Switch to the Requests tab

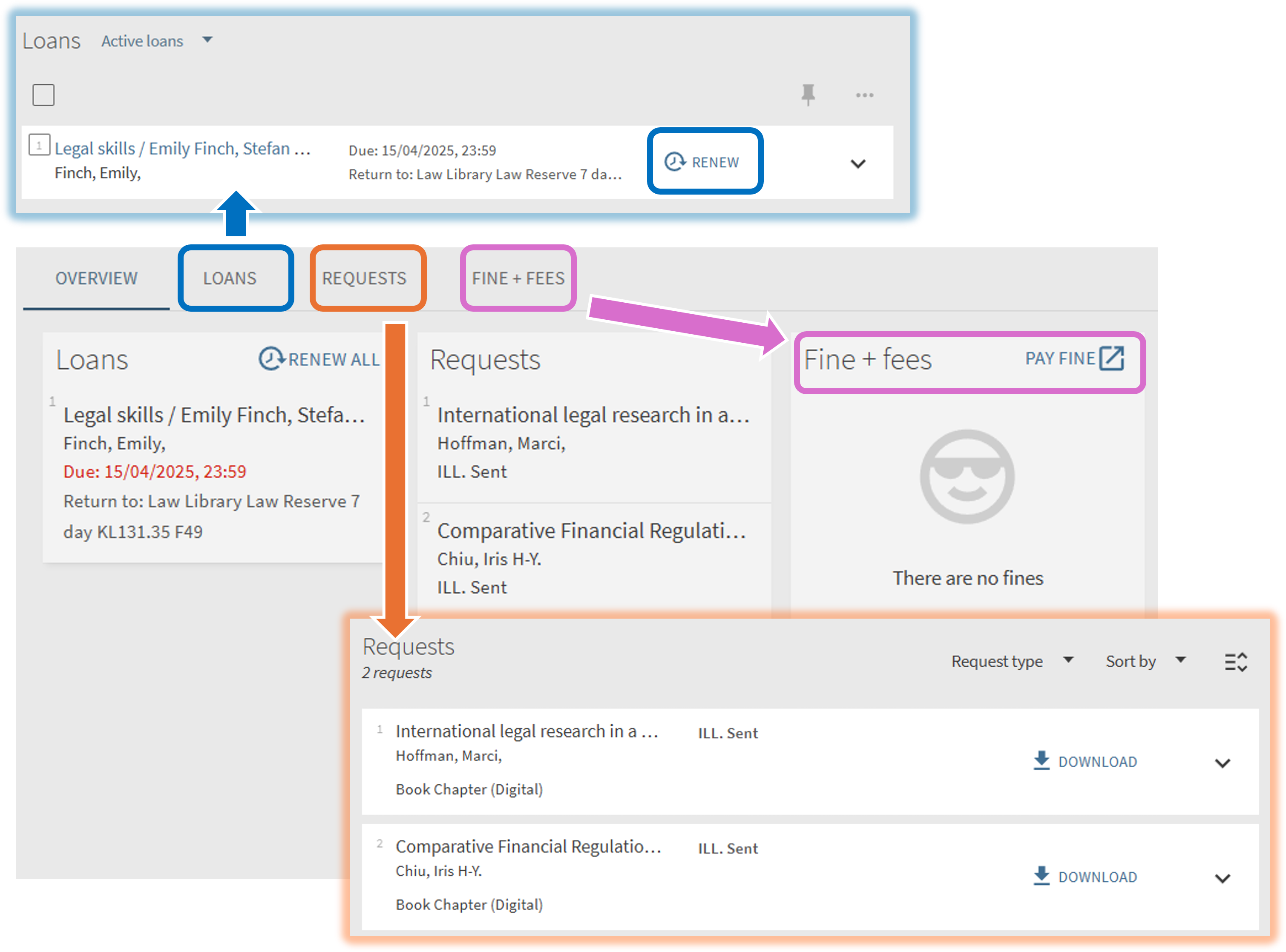click(364, 278)
